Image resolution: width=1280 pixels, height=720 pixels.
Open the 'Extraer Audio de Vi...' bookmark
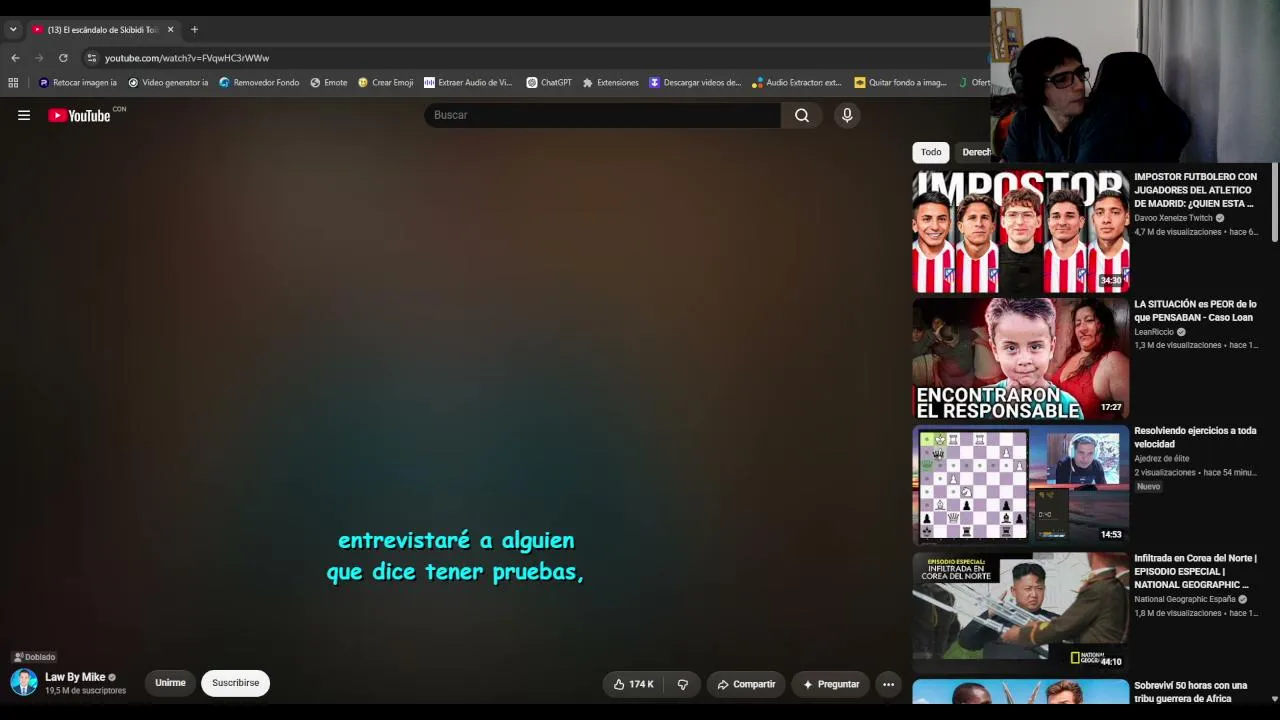[468, 83]
